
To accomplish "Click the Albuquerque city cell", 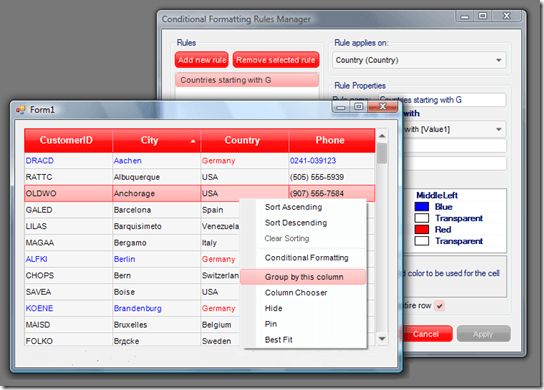I will tap(156, 177).
